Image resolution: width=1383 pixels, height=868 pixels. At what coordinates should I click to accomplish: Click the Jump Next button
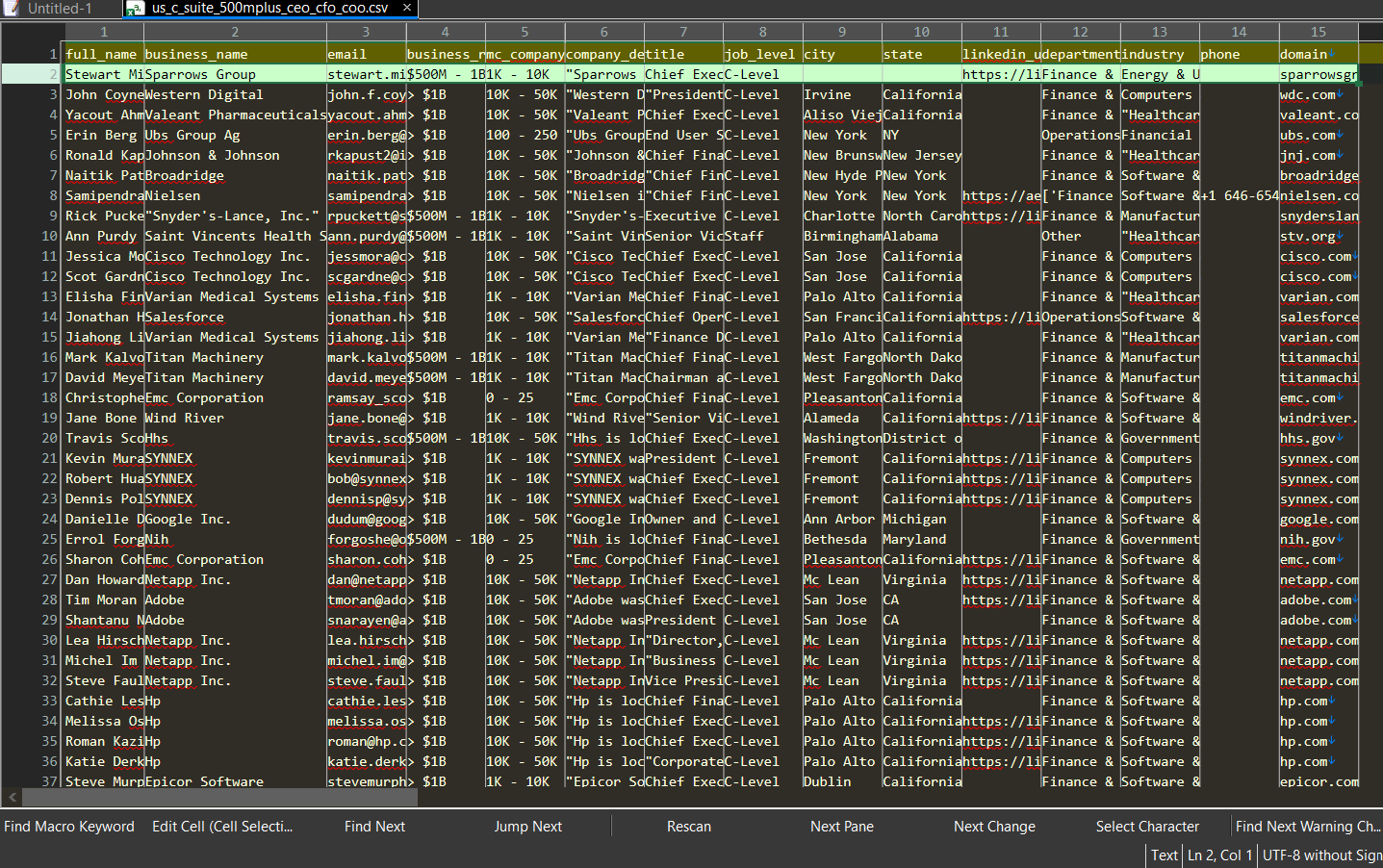point(527,827)
